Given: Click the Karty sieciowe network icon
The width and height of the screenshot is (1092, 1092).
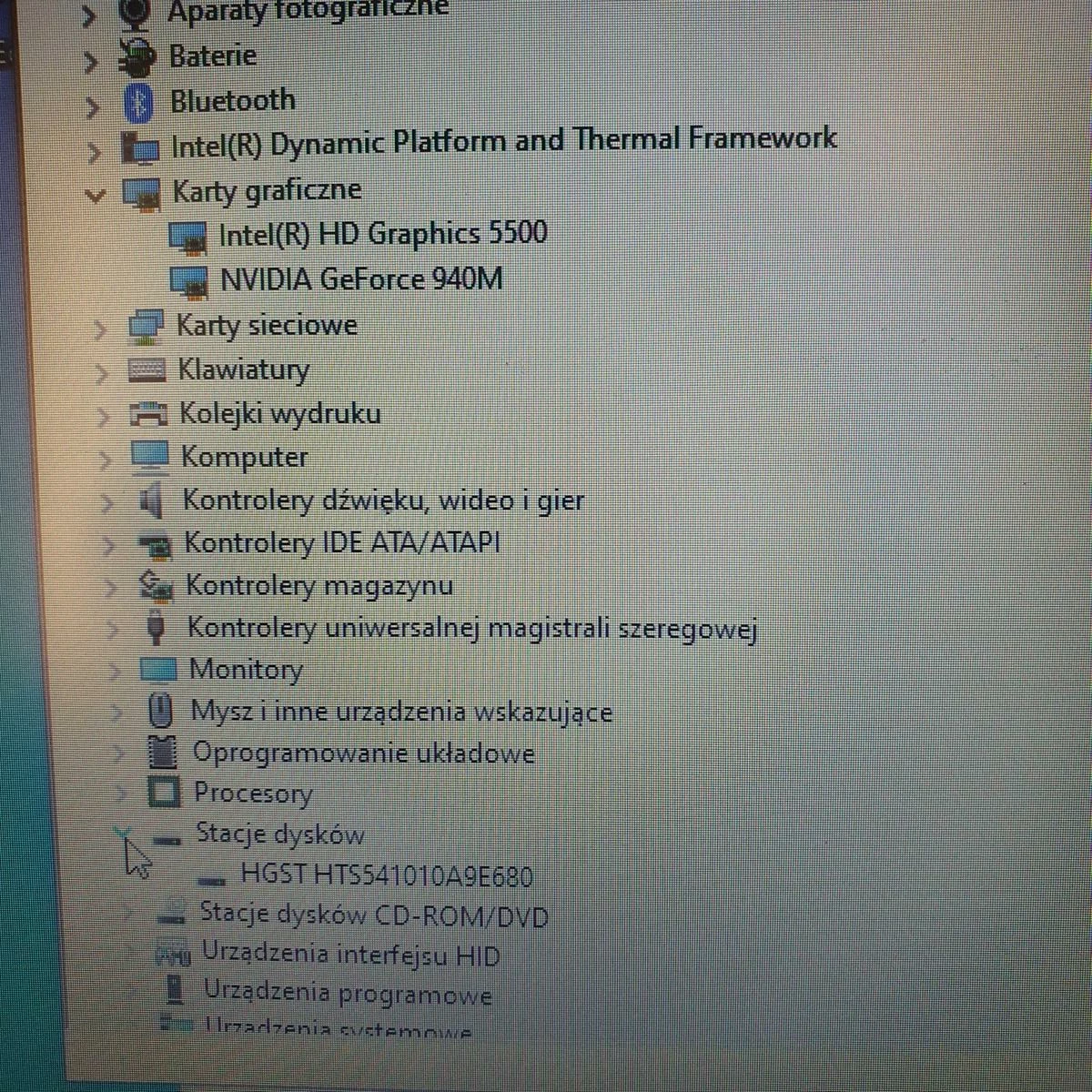Looking at the screenshot, I should pos(147,327).
